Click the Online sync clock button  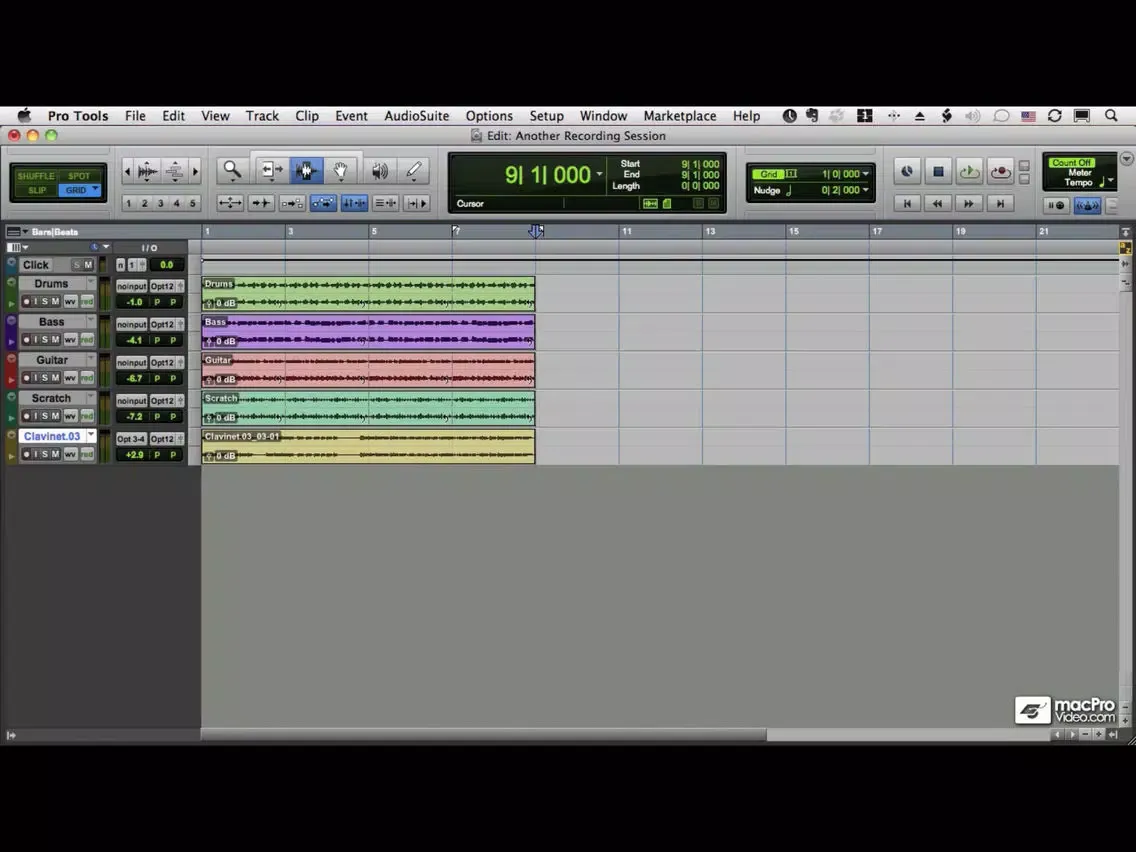point(907,172)
